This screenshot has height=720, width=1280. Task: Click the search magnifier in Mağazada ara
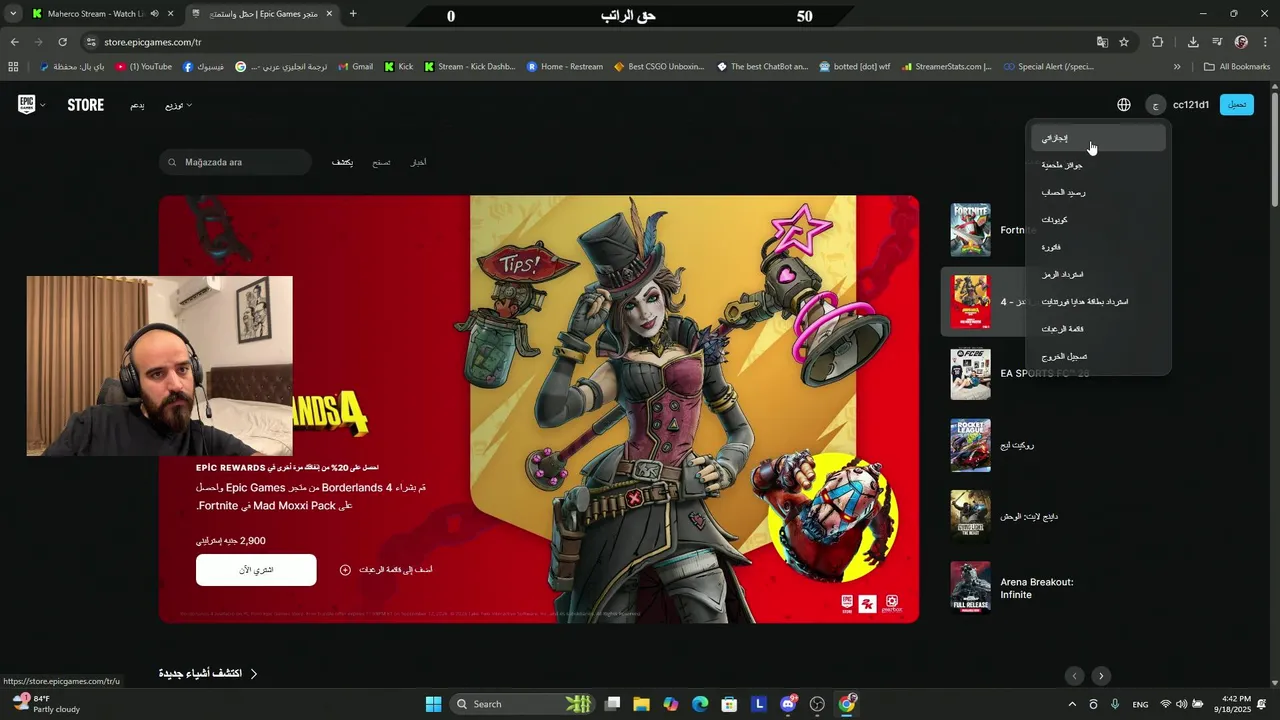172,162
